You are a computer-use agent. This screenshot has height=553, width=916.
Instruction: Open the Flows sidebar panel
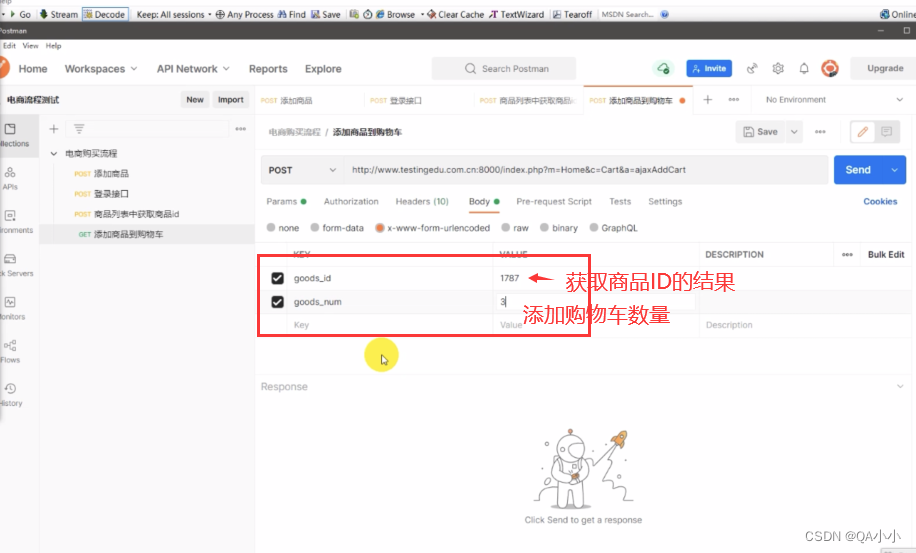[10, 351]
